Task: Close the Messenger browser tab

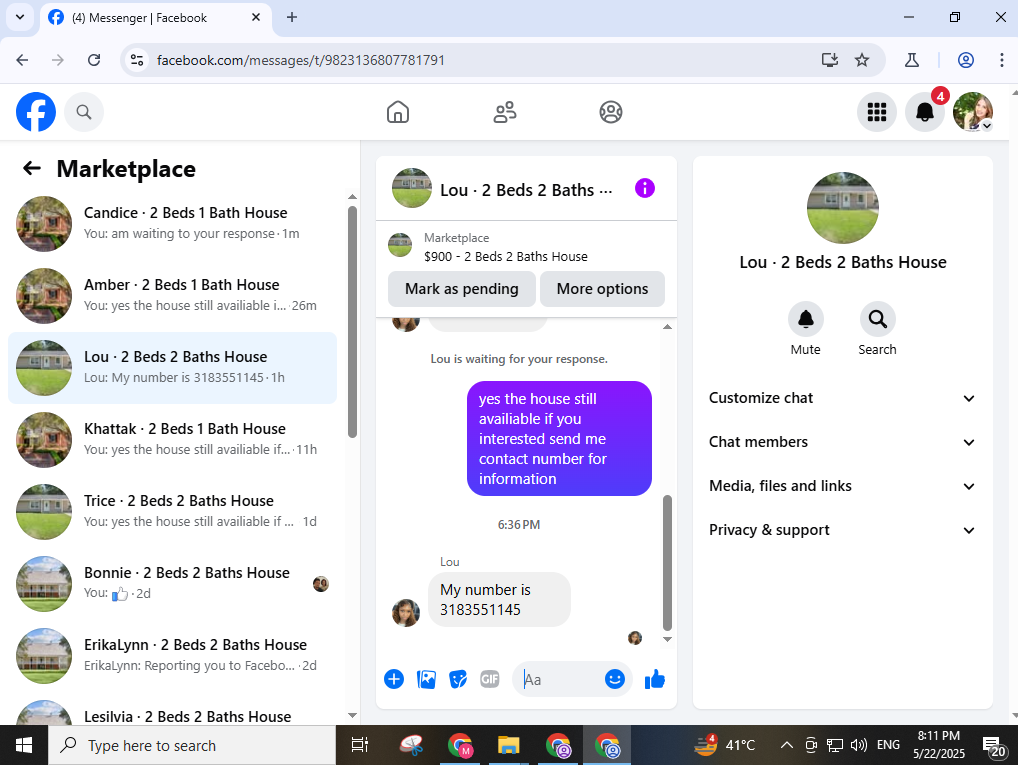Action: click(x=256, y=18)
